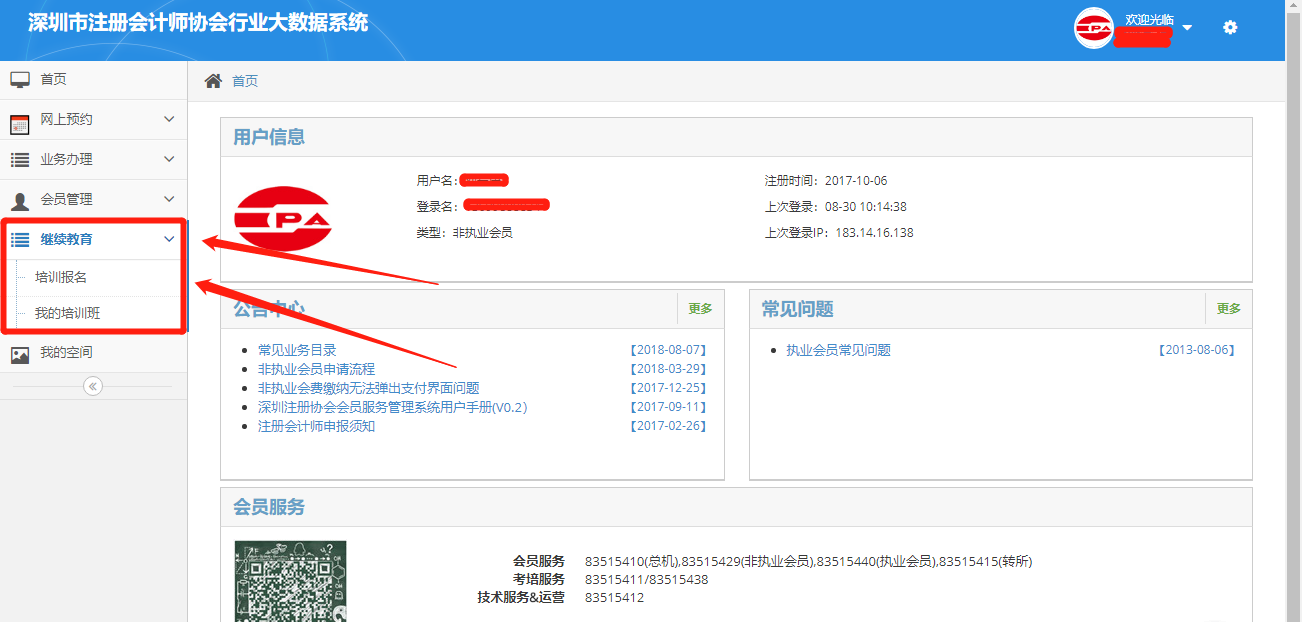1302x622 pixels.
Task: Select the 继续教育 menu
Action: [66, 239]
